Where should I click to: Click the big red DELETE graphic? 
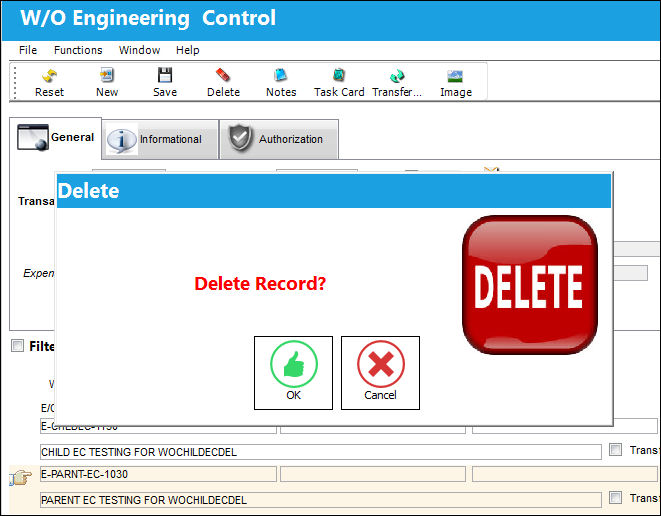(529, 285)
